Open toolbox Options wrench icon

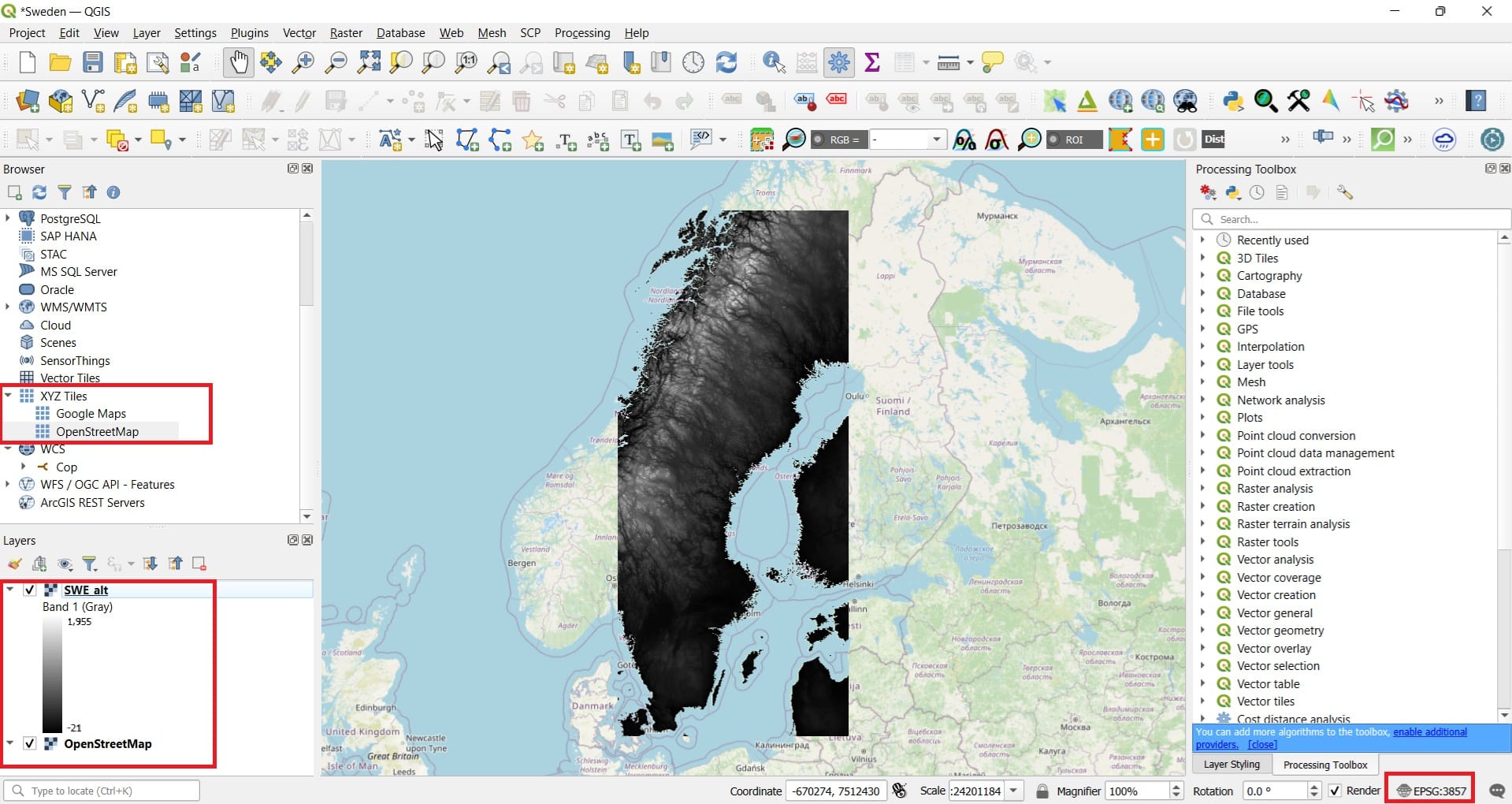1345,192
